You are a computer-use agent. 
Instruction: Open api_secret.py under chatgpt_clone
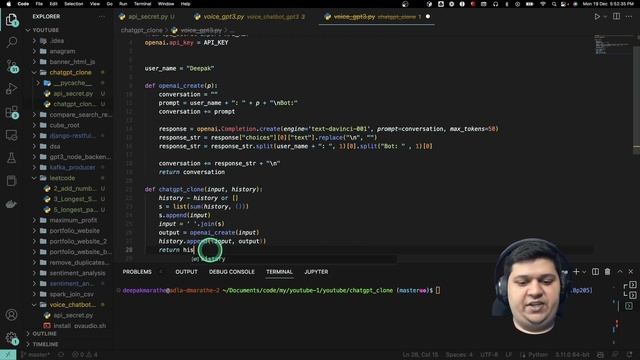(x=73, y=93)
